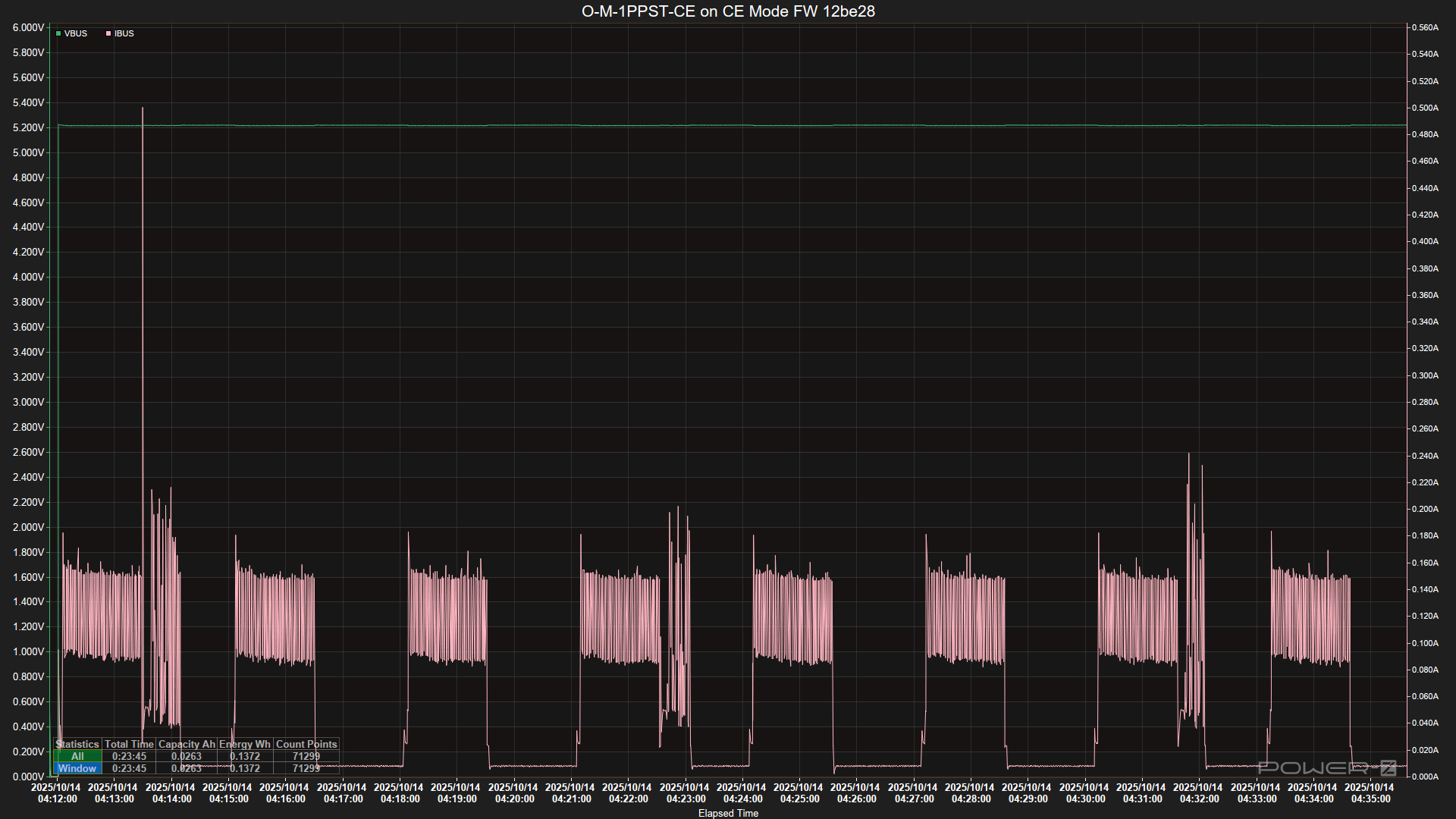Click the Elapsed Time axis label
This screenshot has height=819, width=1456.
[728, 813]
